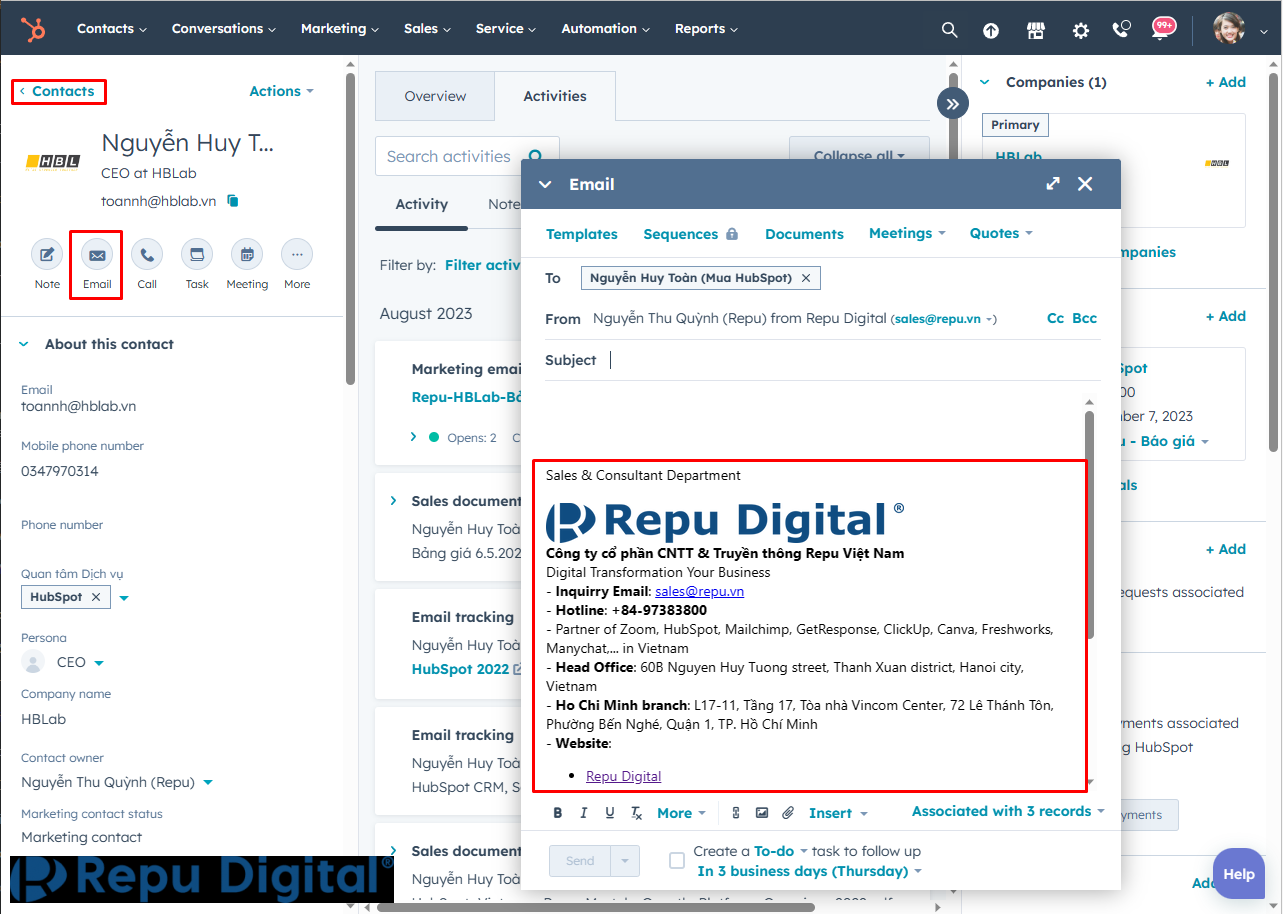This screenshot has width=1283, height=914.
Task: Click the HubSpot sprocket logo
Action: (x=33, y=29)
